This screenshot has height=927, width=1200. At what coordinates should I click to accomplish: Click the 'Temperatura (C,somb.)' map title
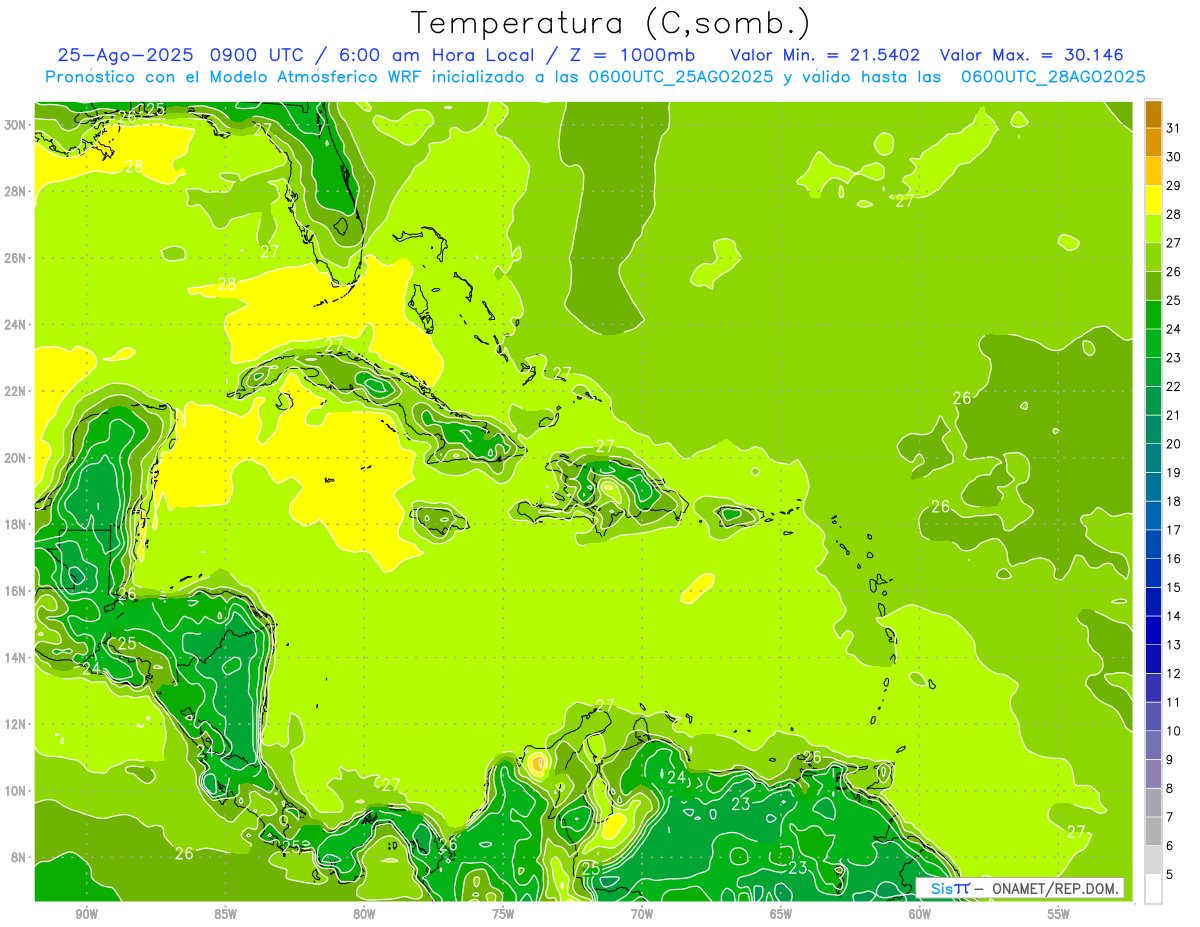coord(611,23)
